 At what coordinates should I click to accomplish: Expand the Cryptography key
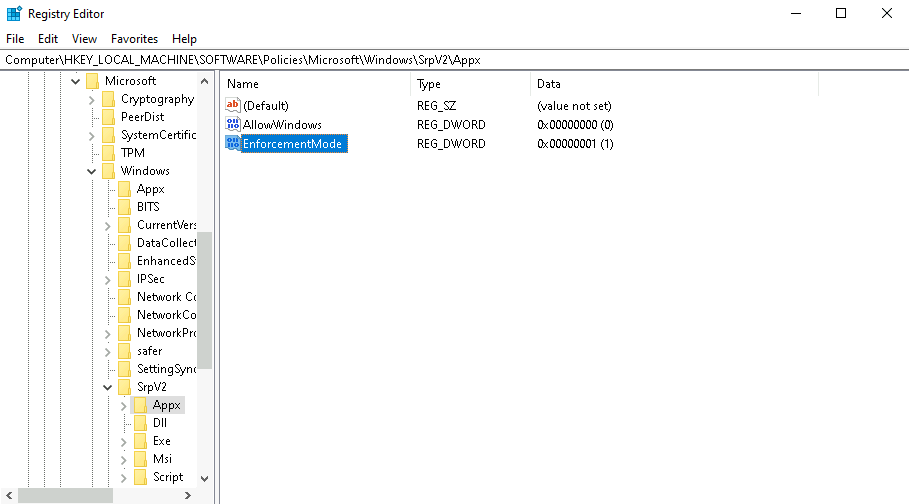(x=92, y=100)
